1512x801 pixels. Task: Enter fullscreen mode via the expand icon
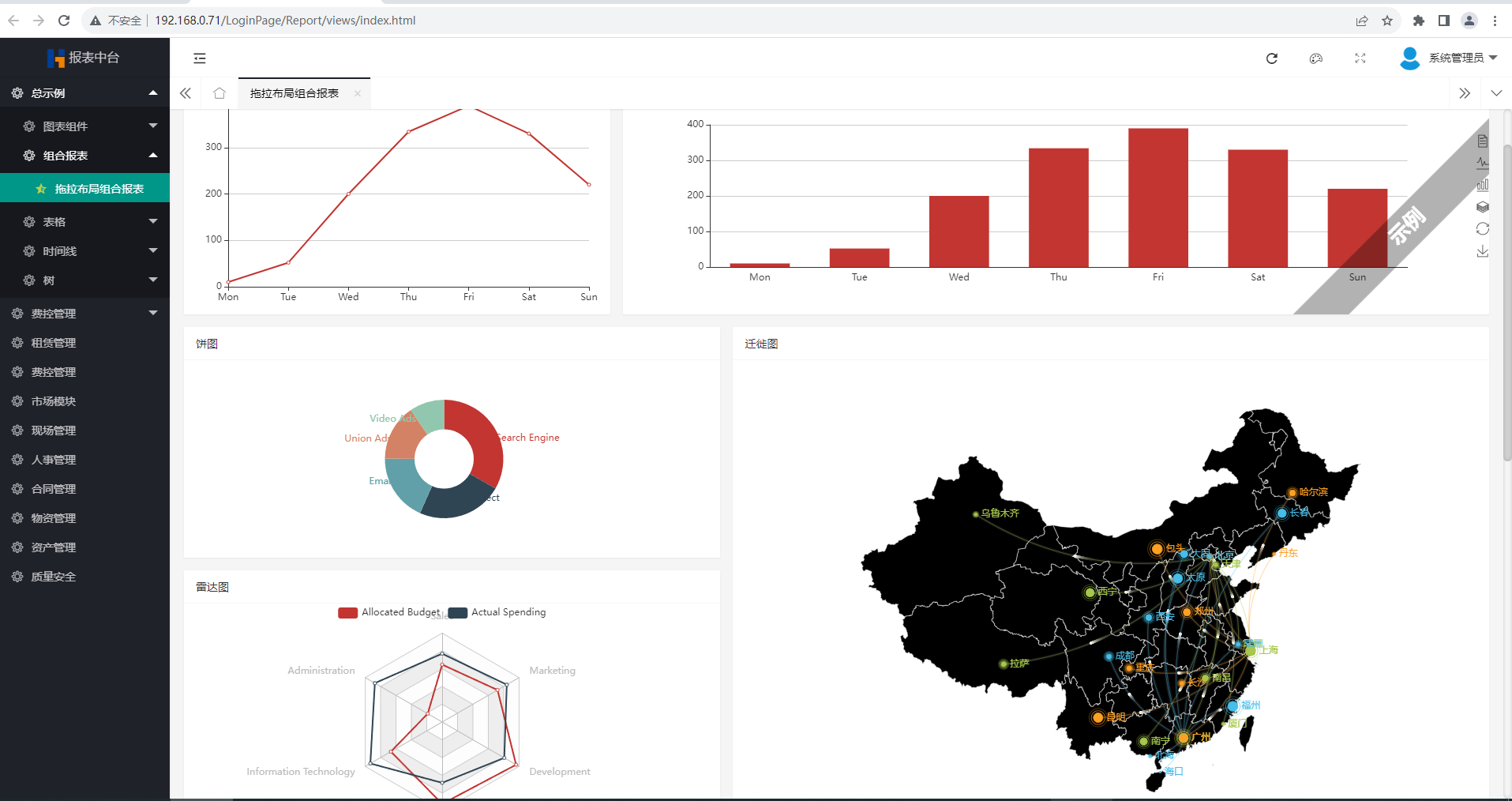(1360, 58)
